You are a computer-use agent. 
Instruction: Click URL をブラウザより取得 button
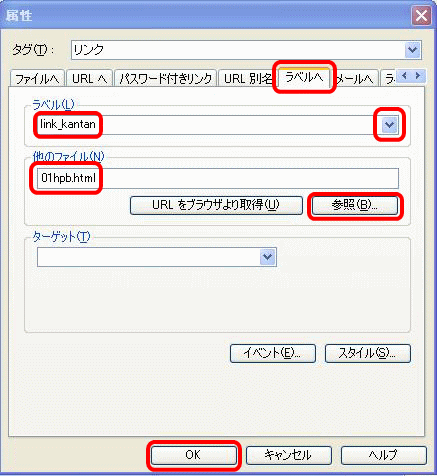(x=216, y=205)
